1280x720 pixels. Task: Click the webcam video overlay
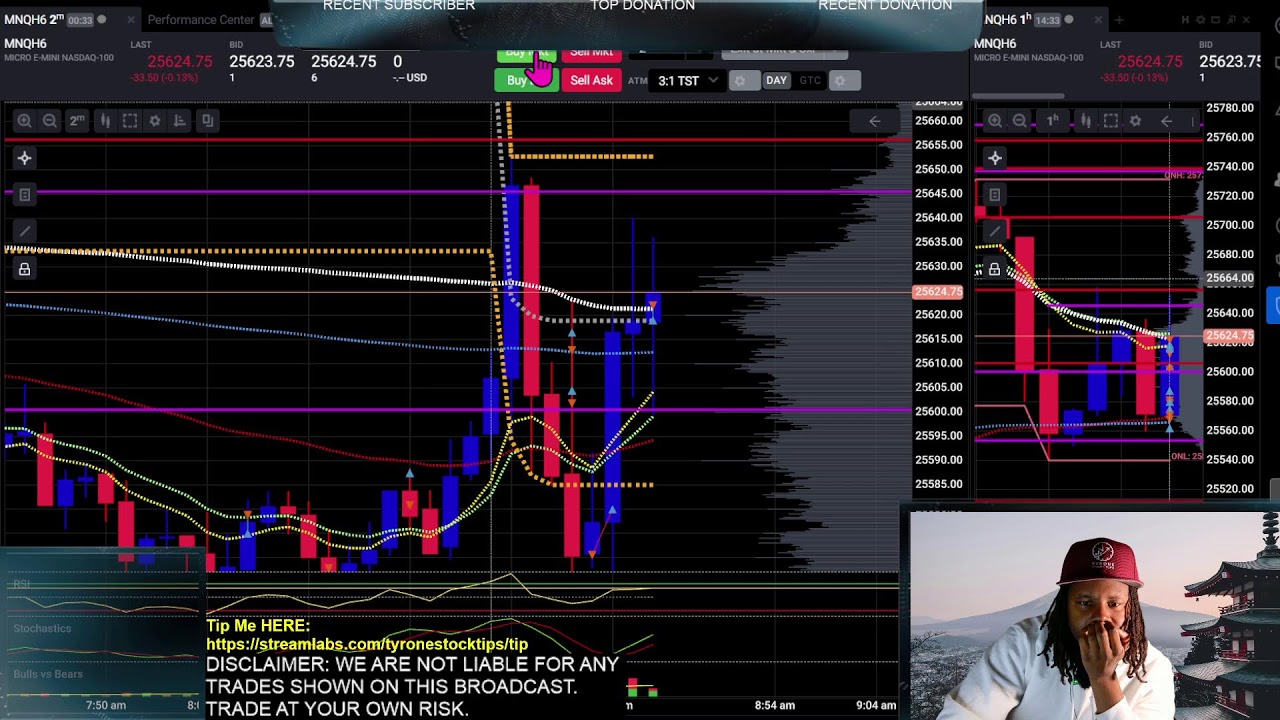coord(1094,615)
